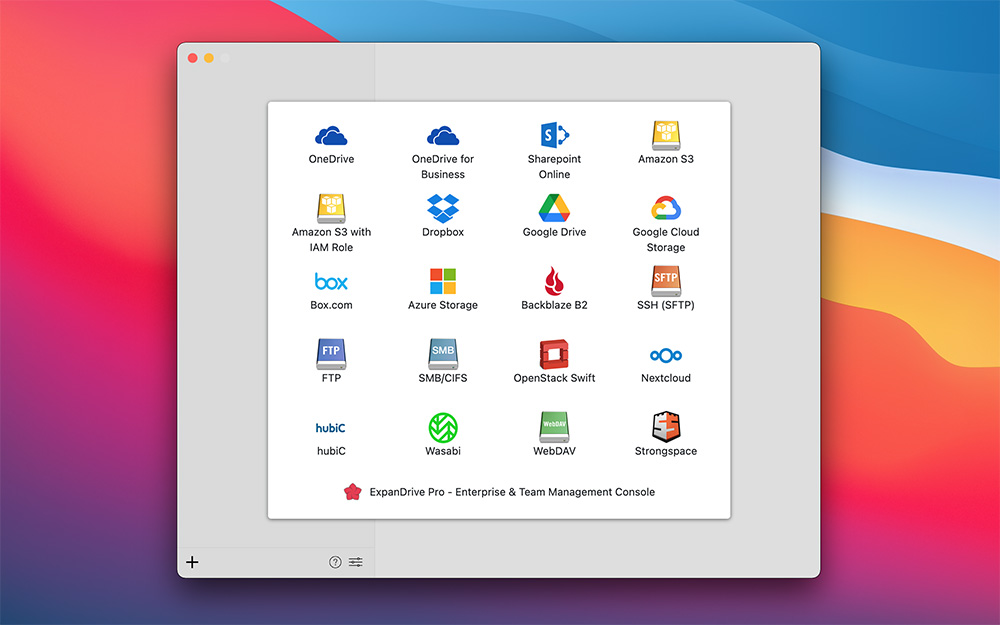Select the hubiC logo icon
Screen dimensions: 1000x625
330,427
